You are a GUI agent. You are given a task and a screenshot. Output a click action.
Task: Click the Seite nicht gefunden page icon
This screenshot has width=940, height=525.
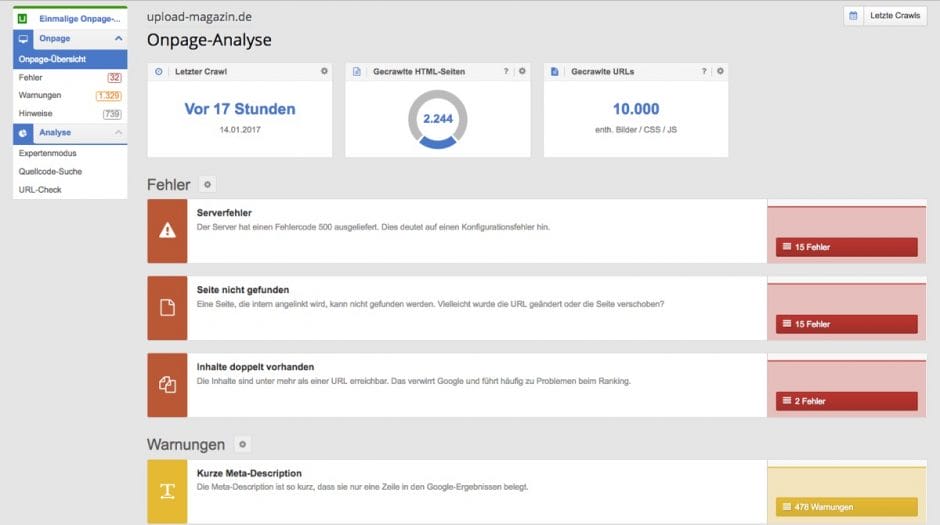click(167, 308)
